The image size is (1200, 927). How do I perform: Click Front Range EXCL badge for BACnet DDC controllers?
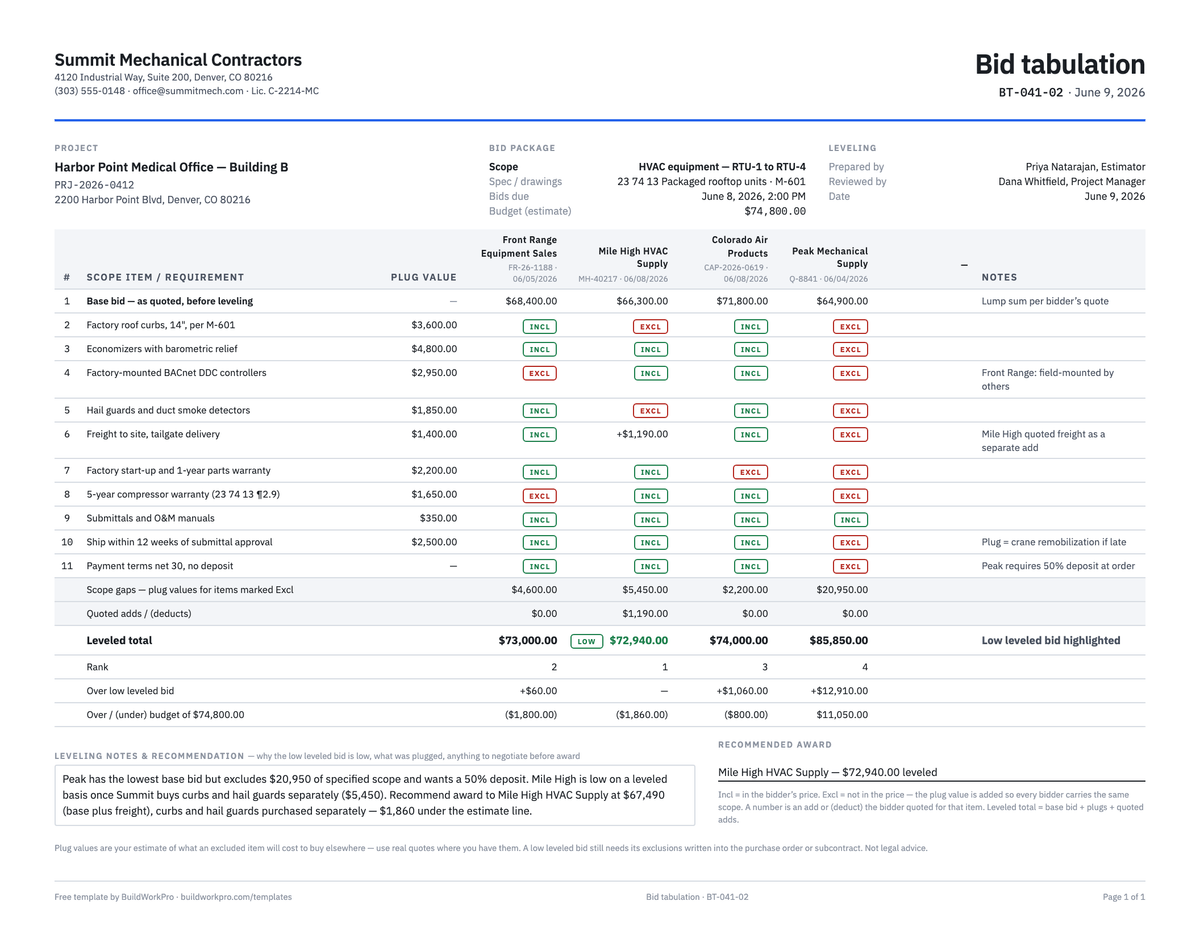click(x=540, y=374)
